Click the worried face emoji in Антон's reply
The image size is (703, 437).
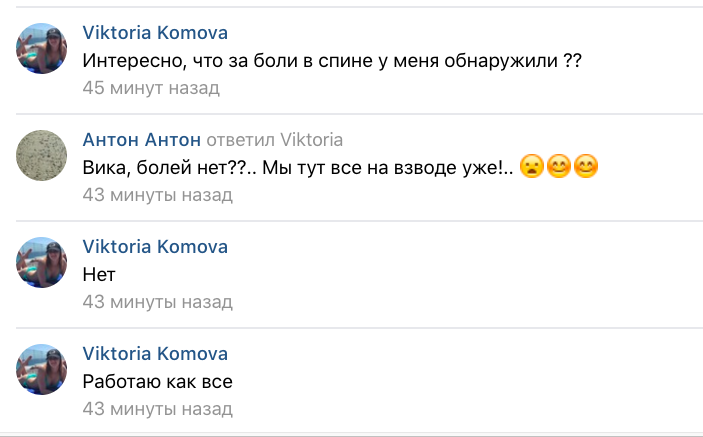[x=532, y=167]
